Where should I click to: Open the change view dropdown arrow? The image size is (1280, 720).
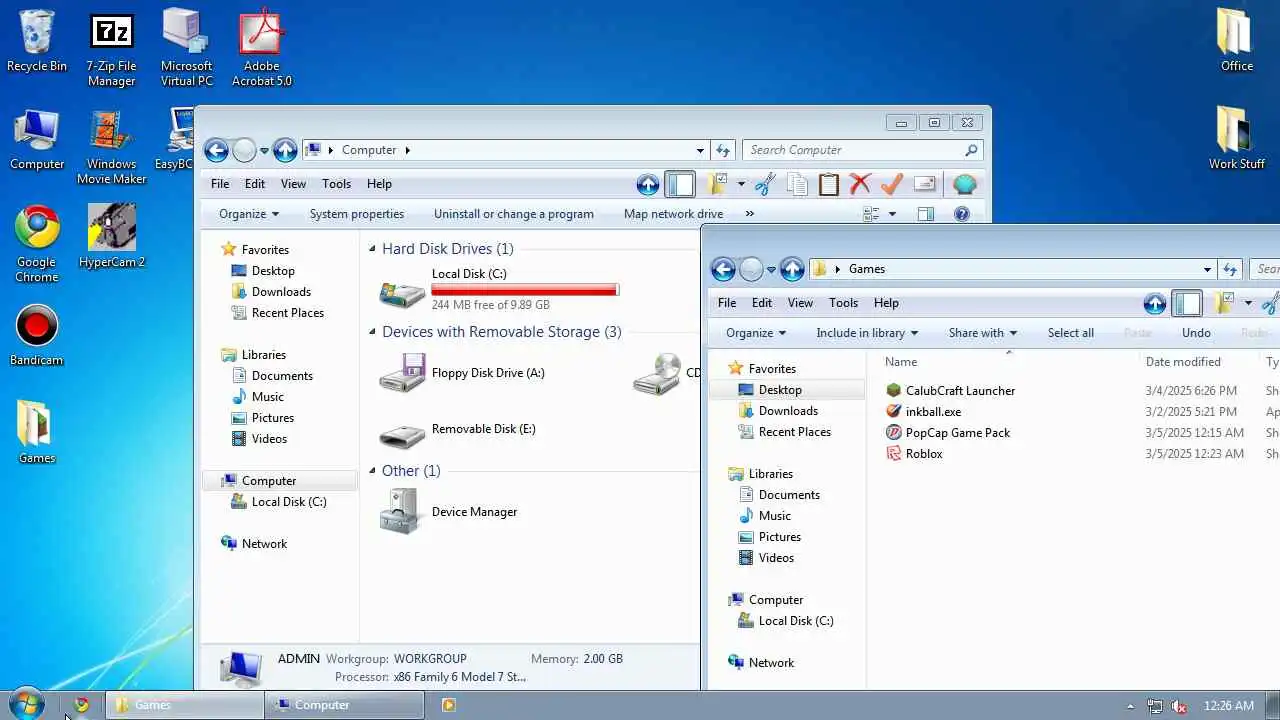click(x=892, y=214)
